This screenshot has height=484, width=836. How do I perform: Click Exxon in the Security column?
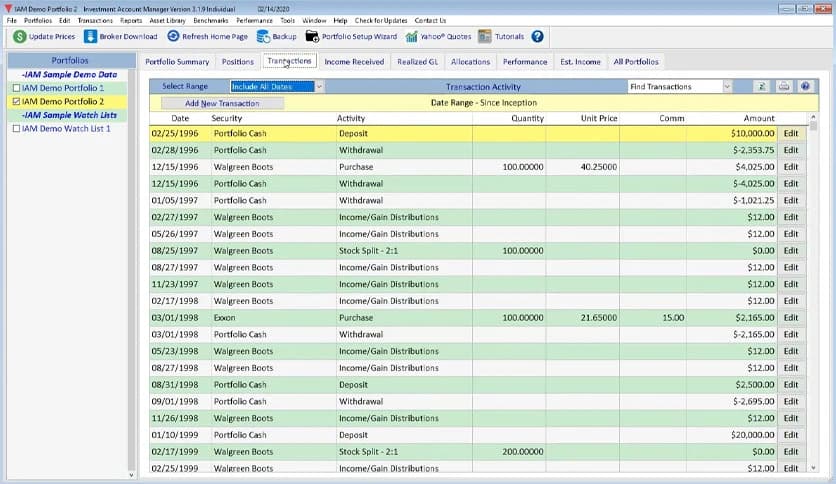[224, 318]
